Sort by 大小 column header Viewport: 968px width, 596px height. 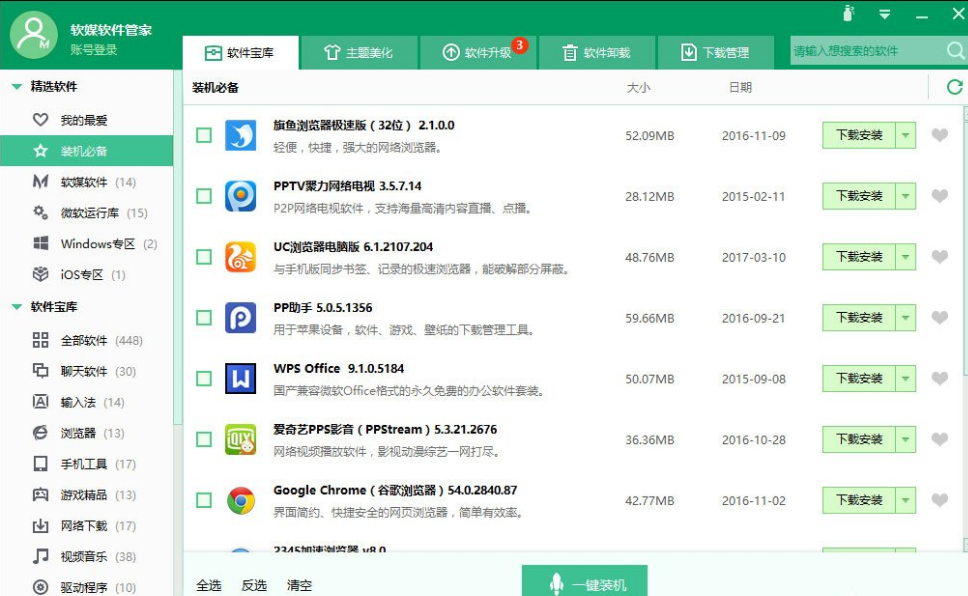638,87
